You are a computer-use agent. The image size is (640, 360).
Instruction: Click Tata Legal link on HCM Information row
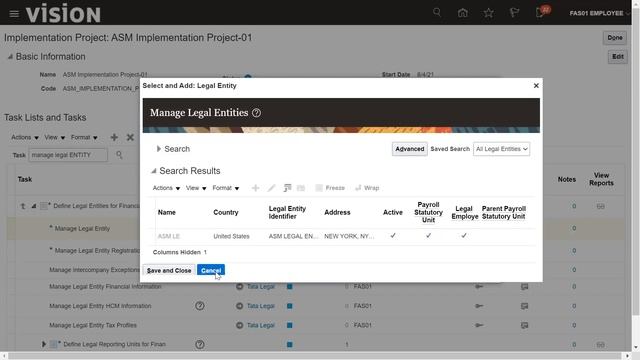[261, 306]
